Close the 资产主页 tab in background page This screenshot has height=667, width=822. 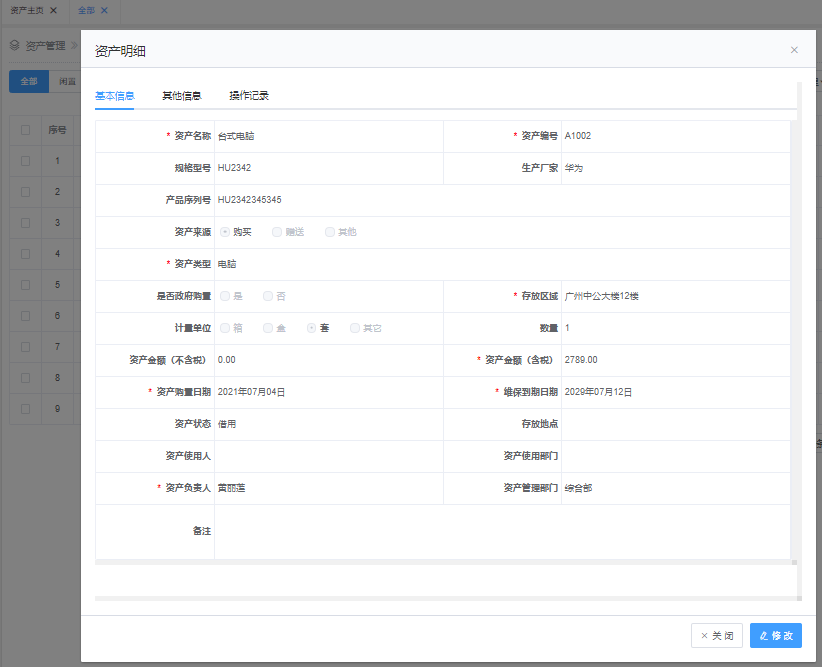coord(53,10)
